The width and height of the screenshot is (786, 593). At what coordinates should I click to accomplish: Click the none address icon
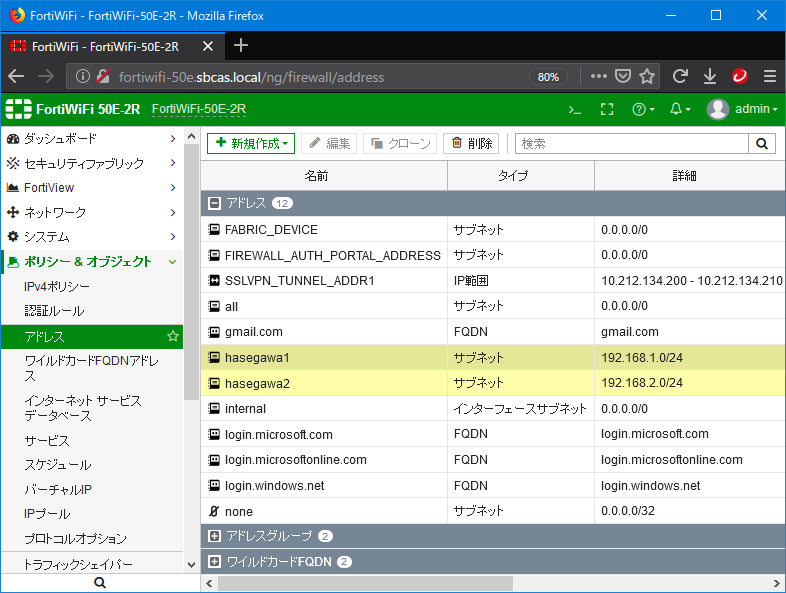click(x=214, y=511)
